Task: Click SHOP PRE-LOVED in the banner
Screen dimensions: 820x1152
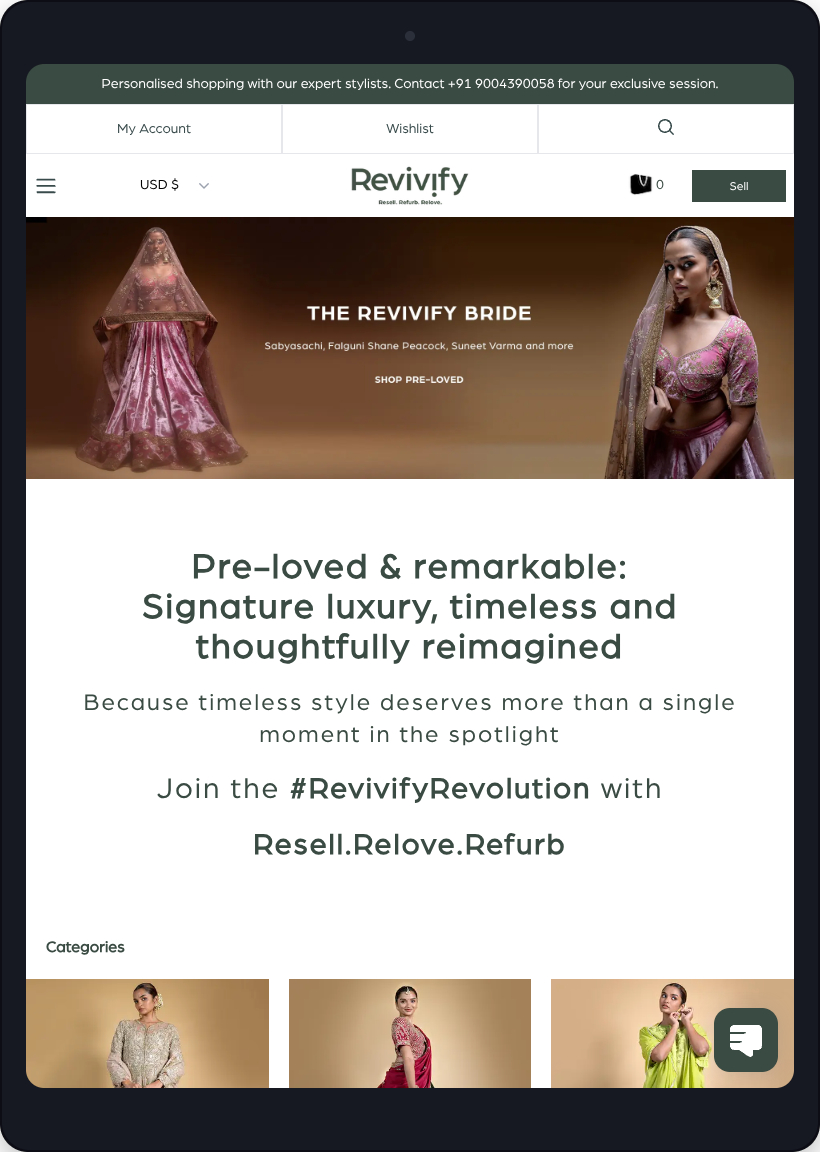Action: pyautogui.click(x=419, y=380)
